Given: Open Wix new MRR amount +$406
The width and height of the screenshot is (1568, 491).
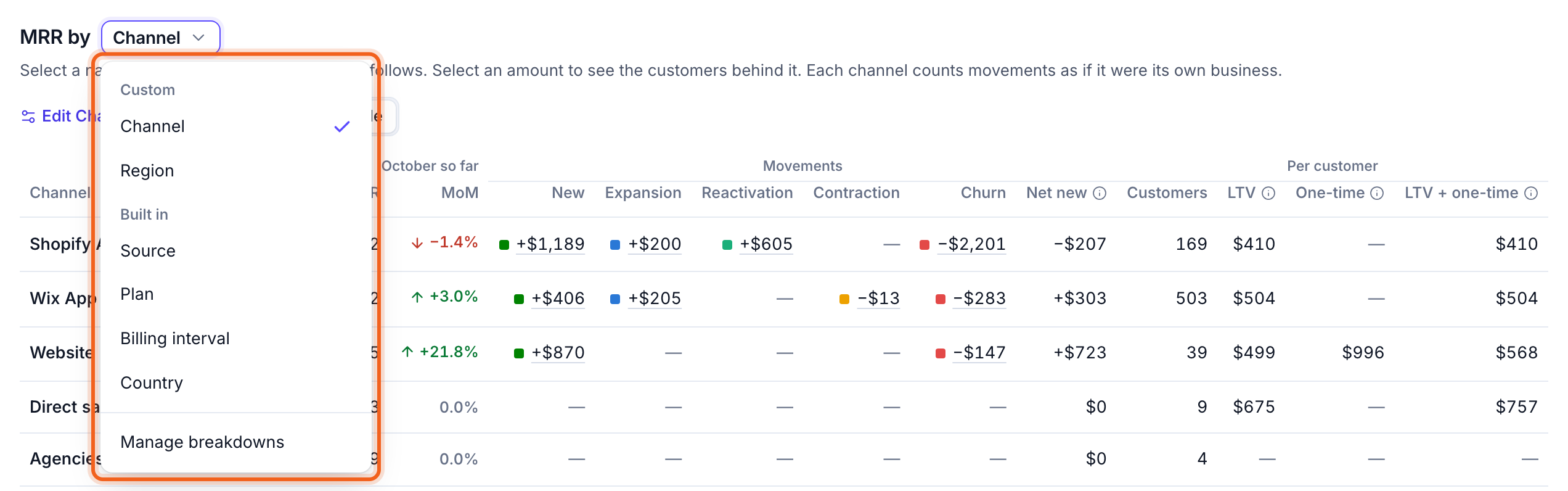Looking at the screenshot, I should (x=558, y=299).
